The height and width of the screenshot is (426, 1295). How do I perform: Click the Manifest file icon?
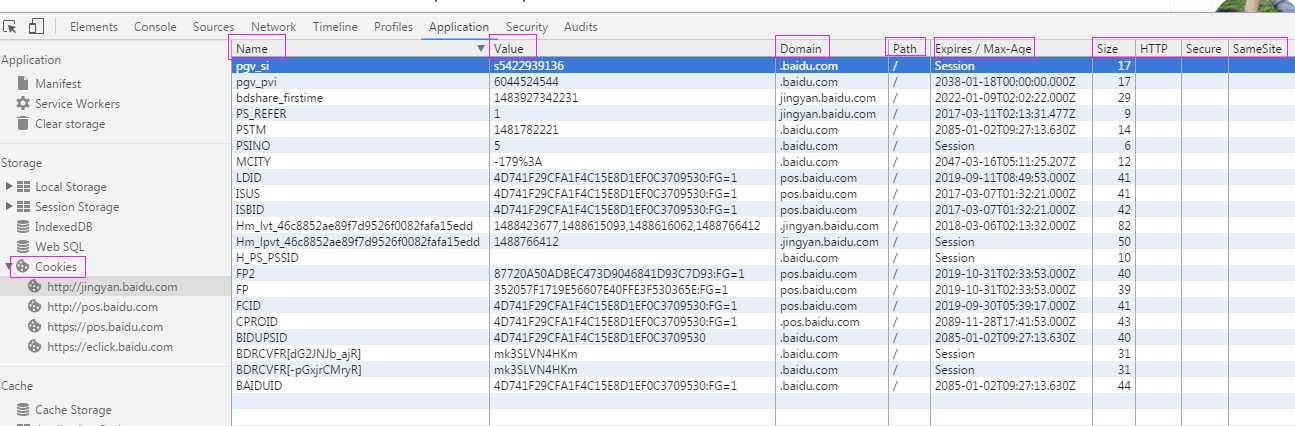click(x=23, y=84)
